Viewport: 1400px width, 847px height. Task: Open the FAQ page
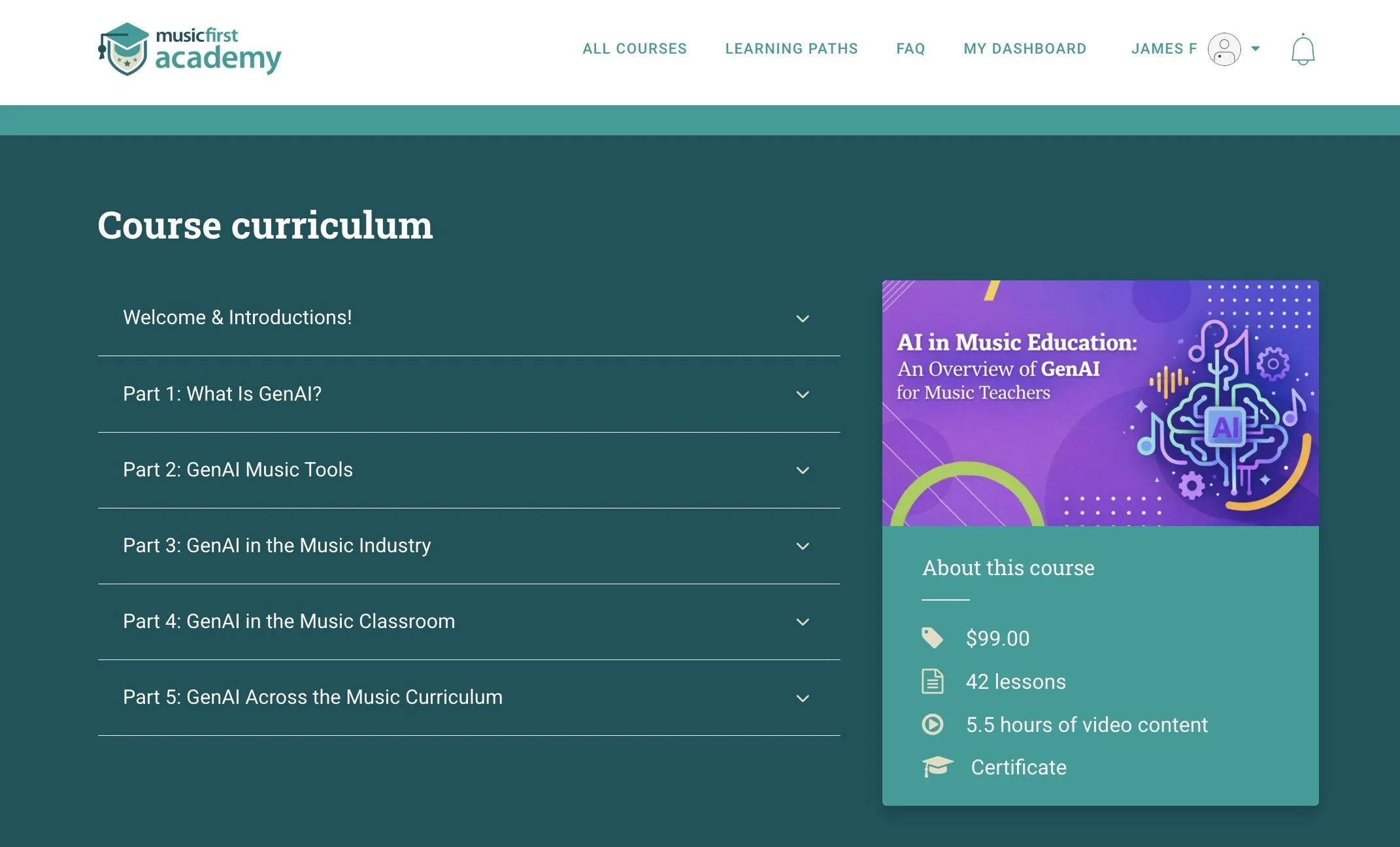click(x=910, y=48)
